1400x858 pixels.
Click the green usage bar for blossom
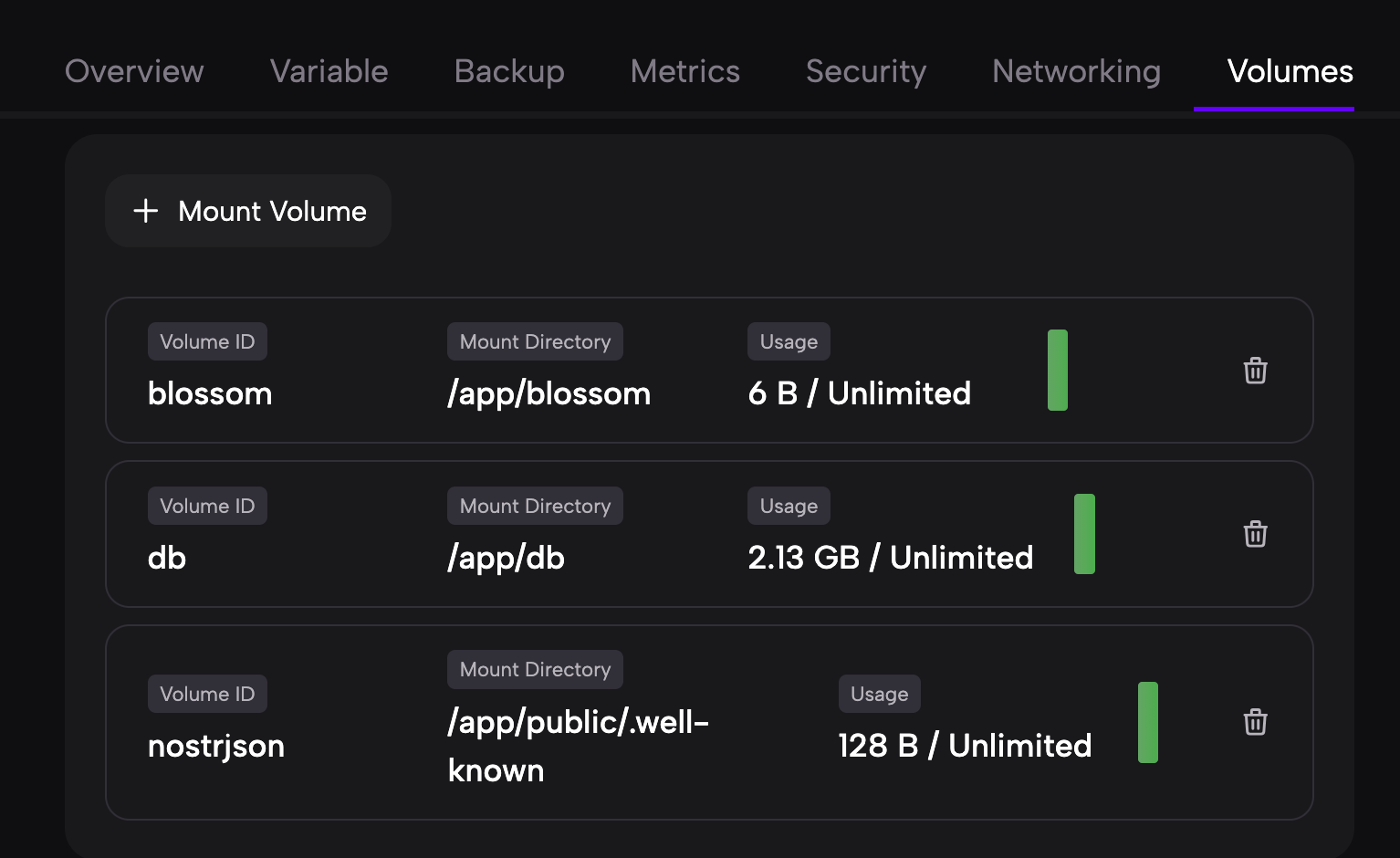(x=1057, y=370)
